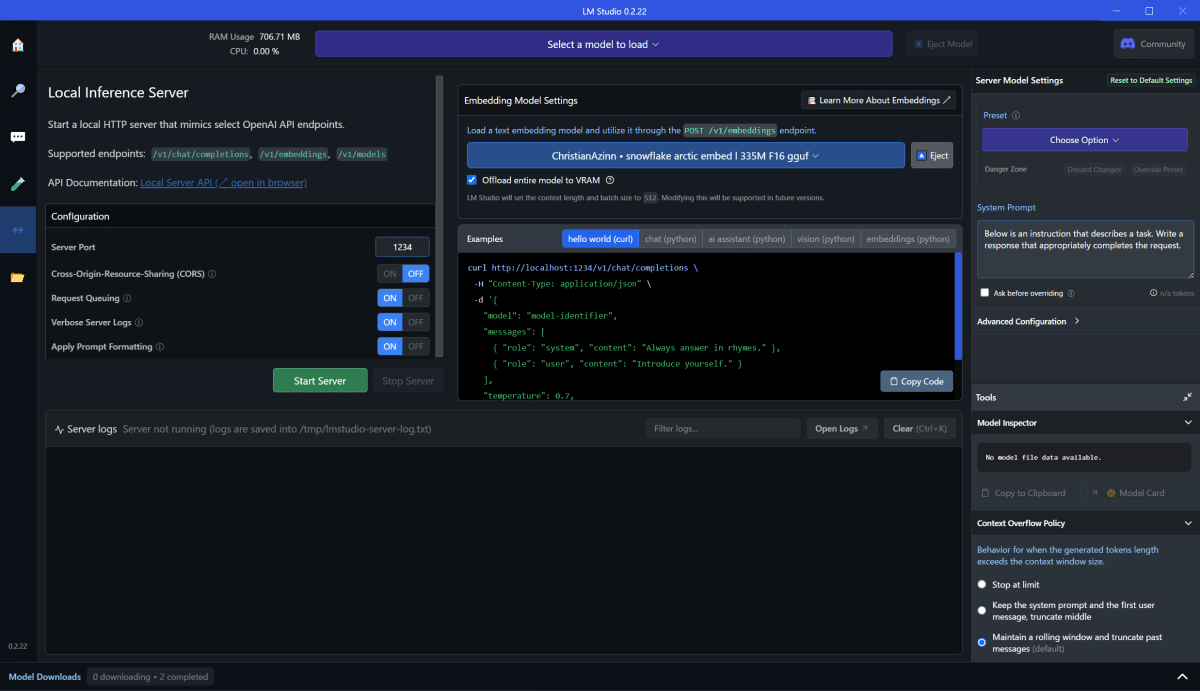
Task: Click Copy to Clipboard in Model Inspector
Action: point(1029,493)
